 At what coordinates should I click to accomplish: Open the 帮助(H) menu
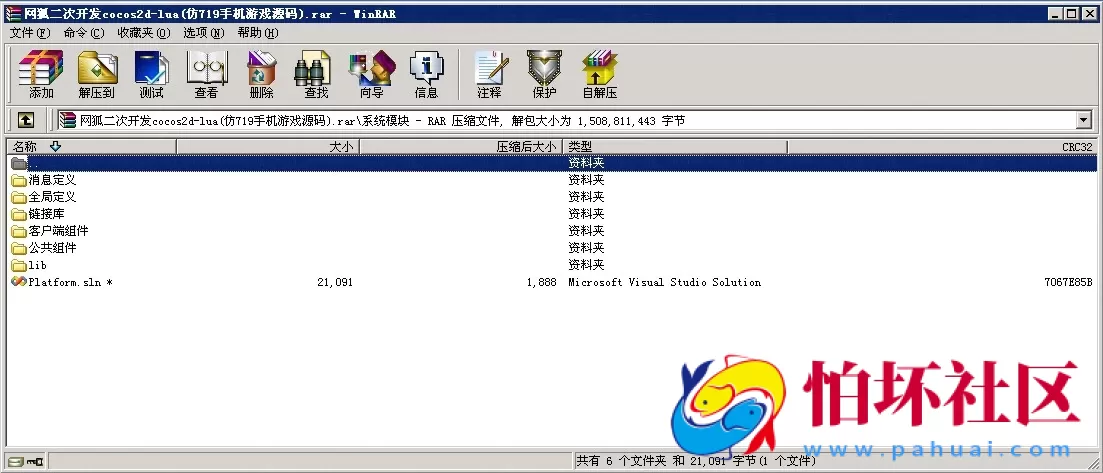click(257, 32)
